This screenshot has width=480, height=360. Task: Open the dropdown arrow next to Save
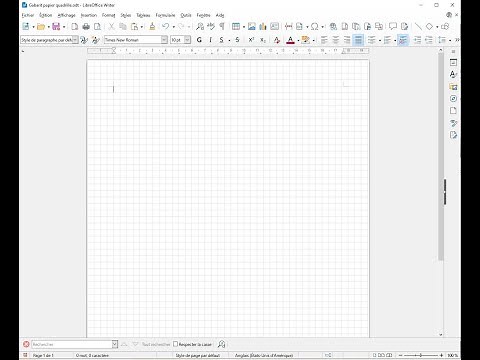click(x=64, y=27)
